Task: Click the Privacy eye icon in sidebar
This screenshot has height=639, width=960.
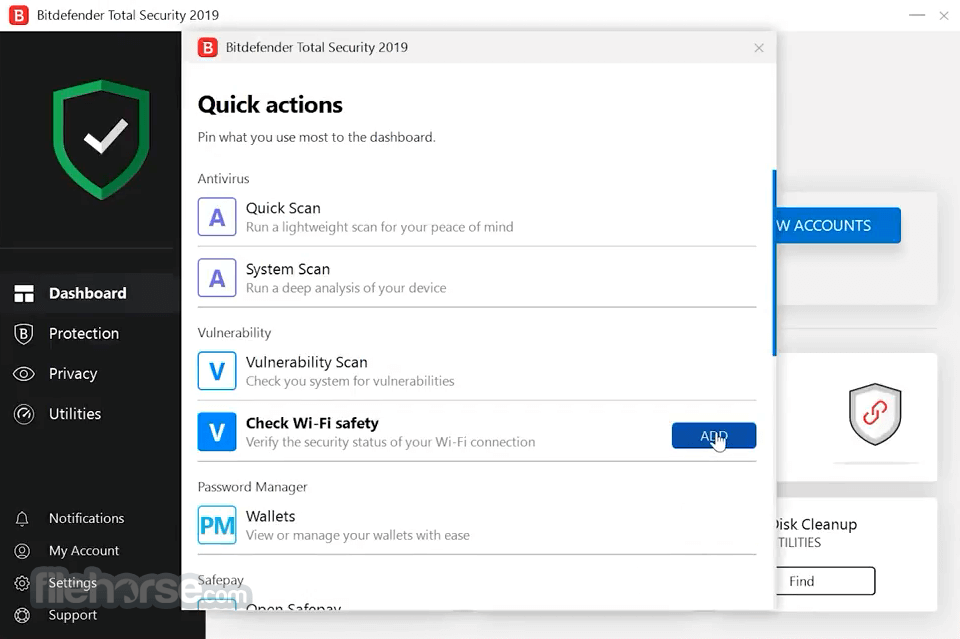Action: click(x=24, y=374)
